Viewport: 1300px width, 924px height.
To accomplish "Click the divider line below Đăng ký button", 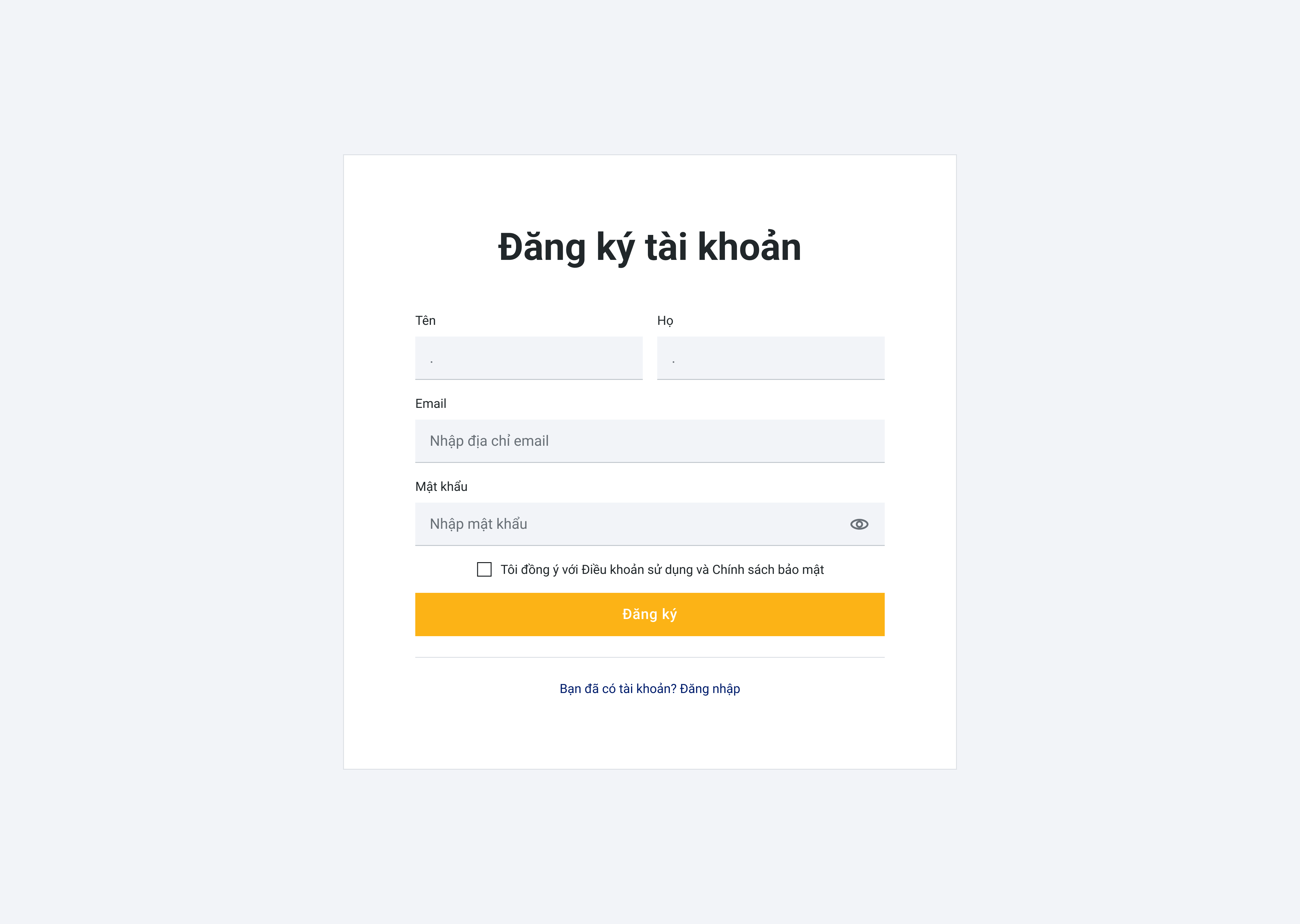I will (649, 657).
